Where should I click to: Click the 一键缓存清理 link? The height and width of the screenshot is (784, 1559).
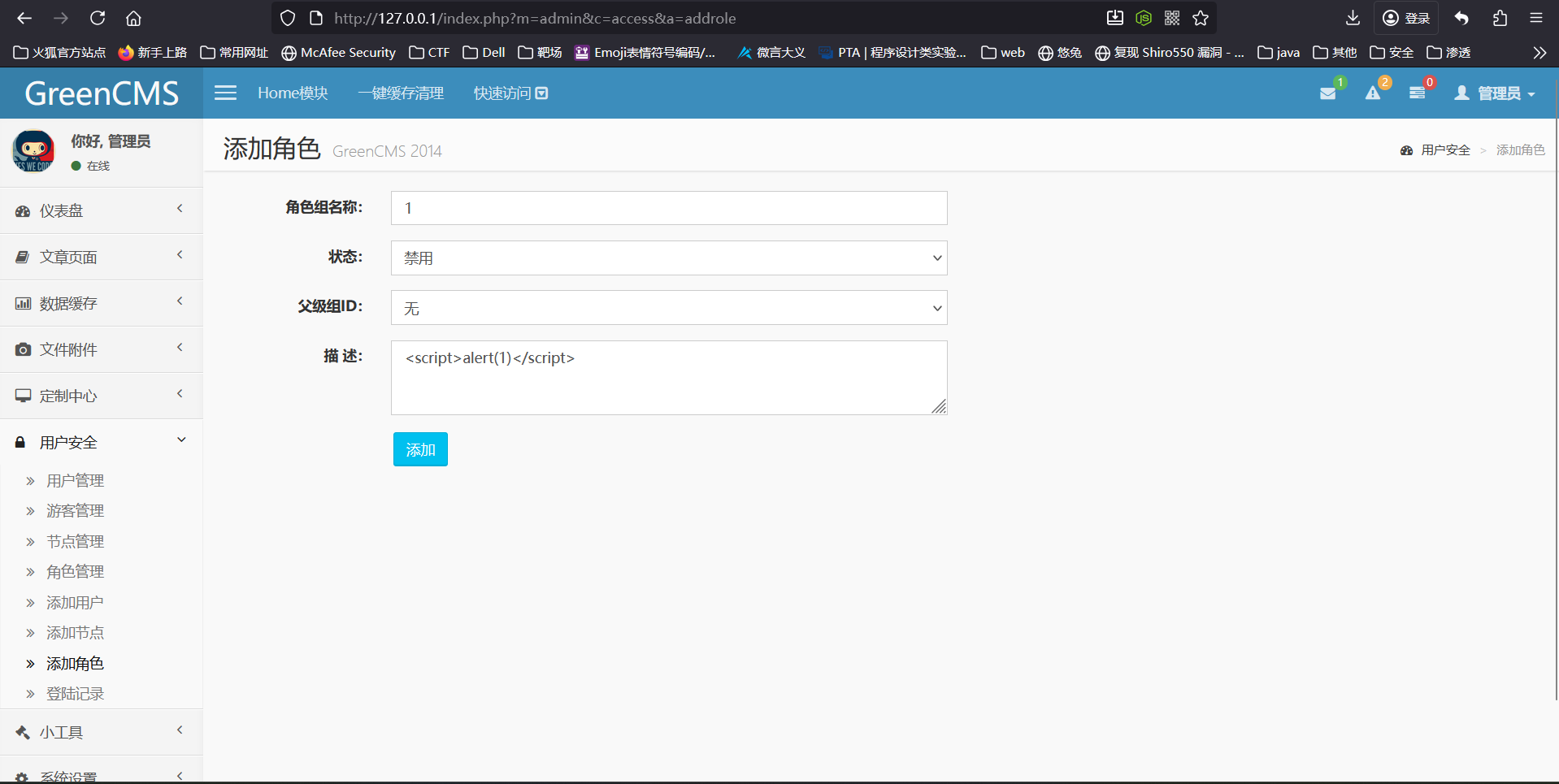[x=401, y=93]
